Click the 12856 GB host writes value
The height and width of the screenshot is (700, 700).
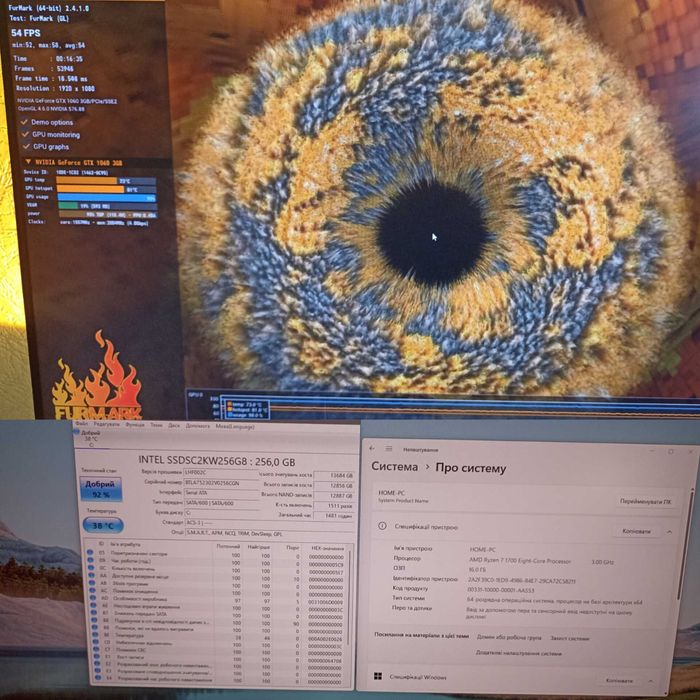click(334, 485)
